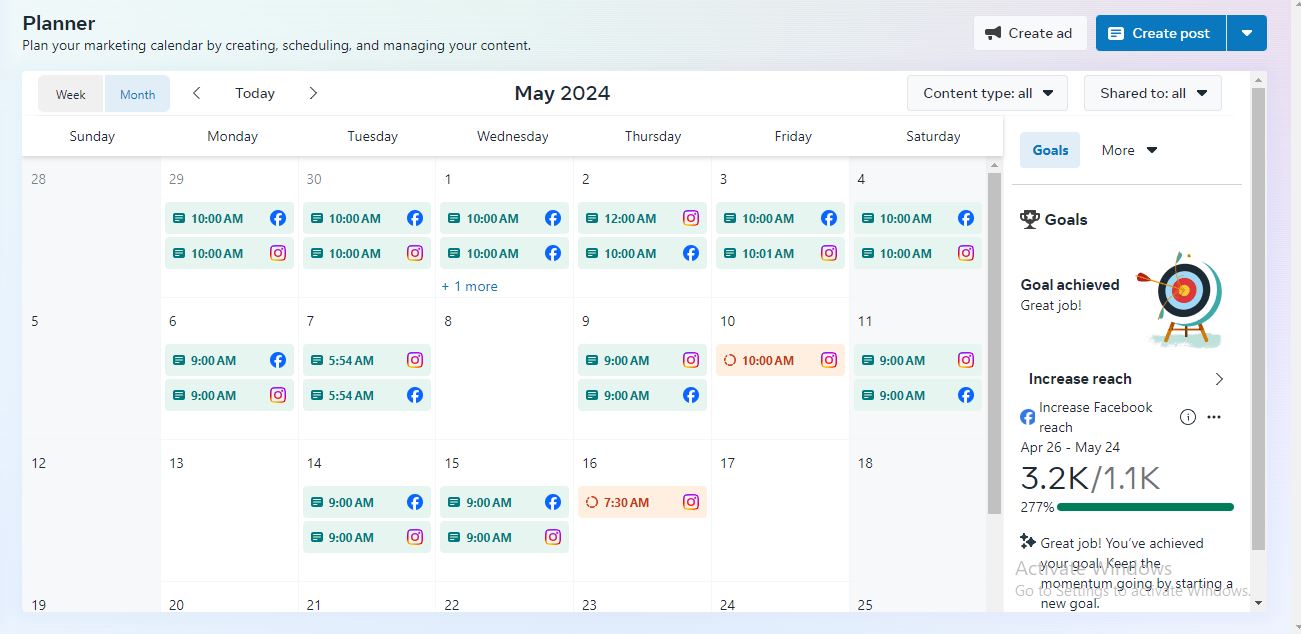This screenshot has width=1301, height=634.
Task: Switch calendar to Month view
Action: click(137, 94)
